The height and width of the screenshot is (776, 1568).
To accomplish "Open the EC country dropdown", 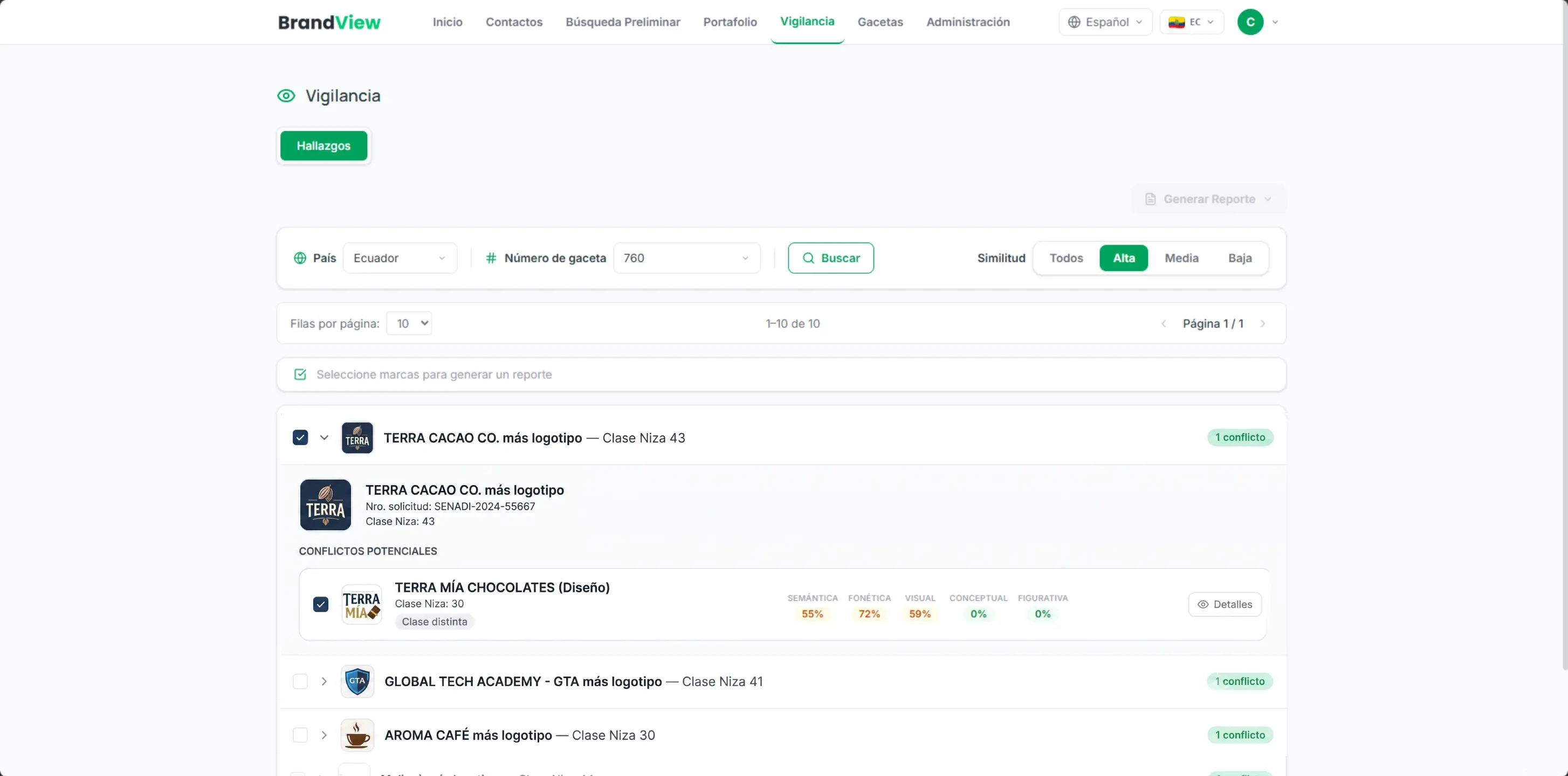I will click(1192, 22).
